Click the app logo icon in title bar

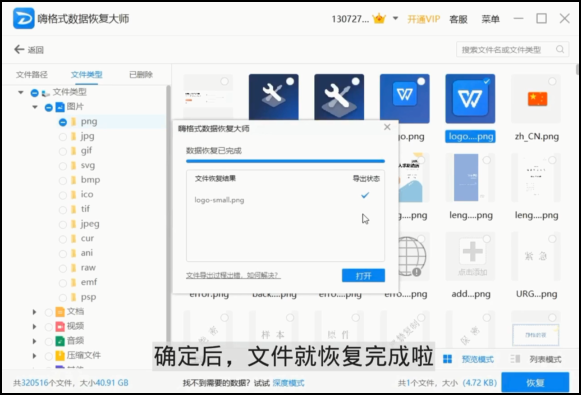pos(23,18)
